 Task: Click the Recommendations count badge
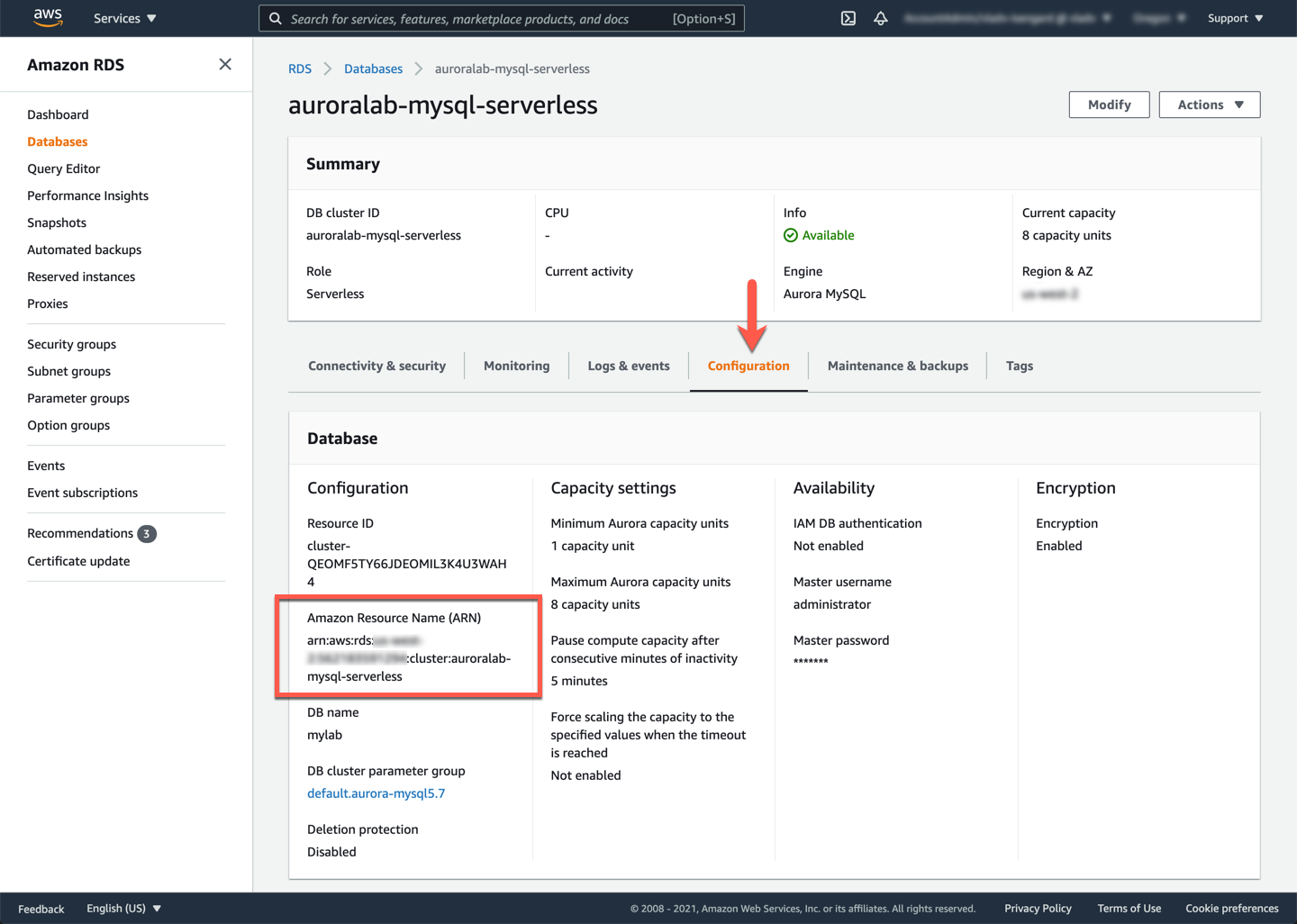[x=146, y=534]
